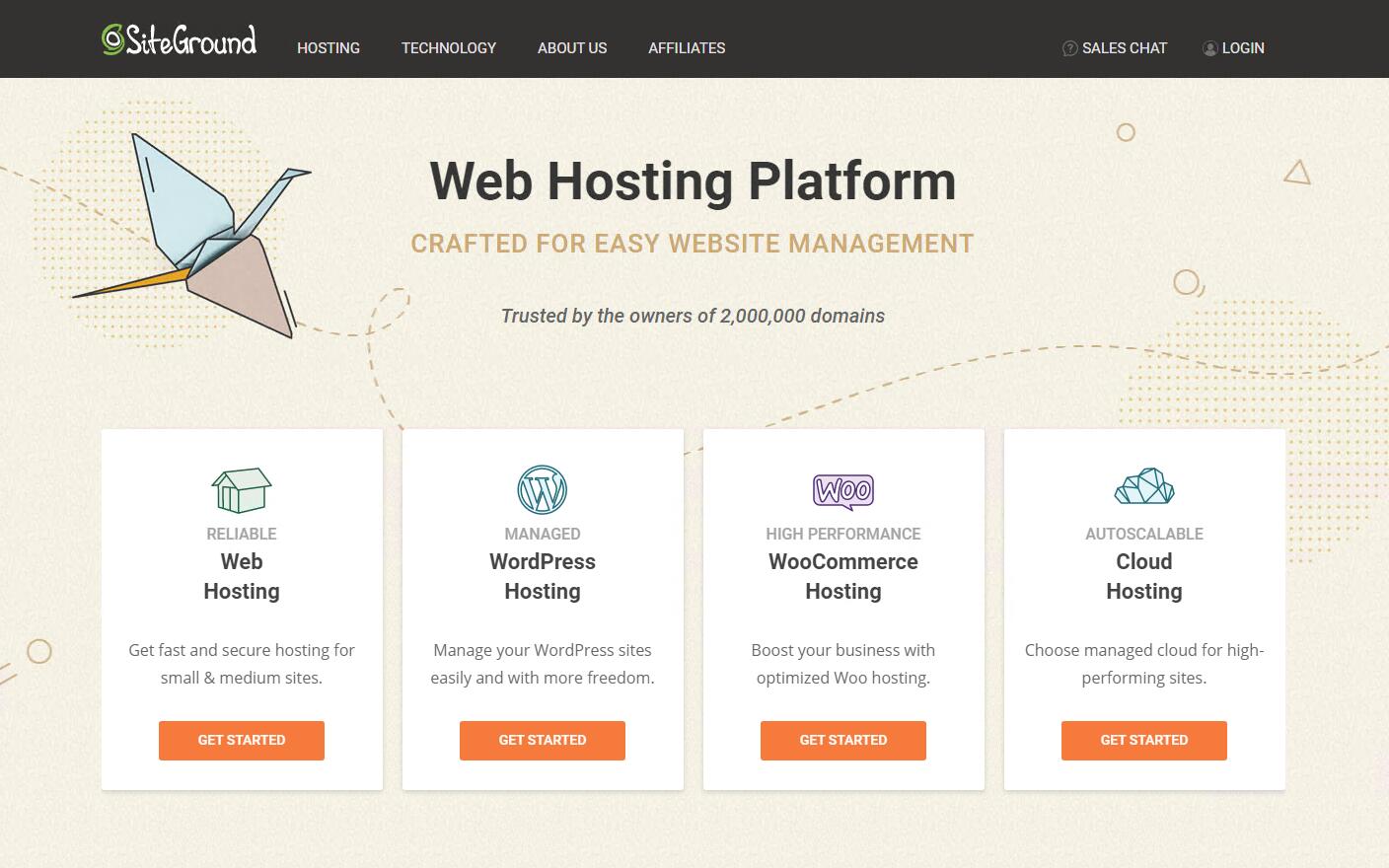
Task: Go to the Affiliates page
Action: pyautogui.click(x=687, y=48)
